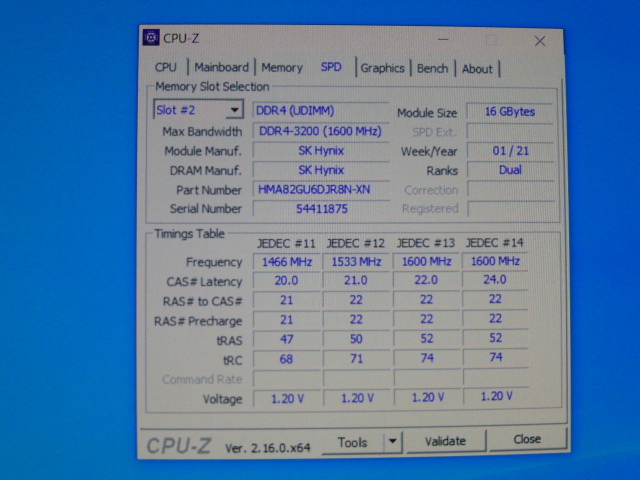Click CAS# Latency value 21.0

point(356,280)
